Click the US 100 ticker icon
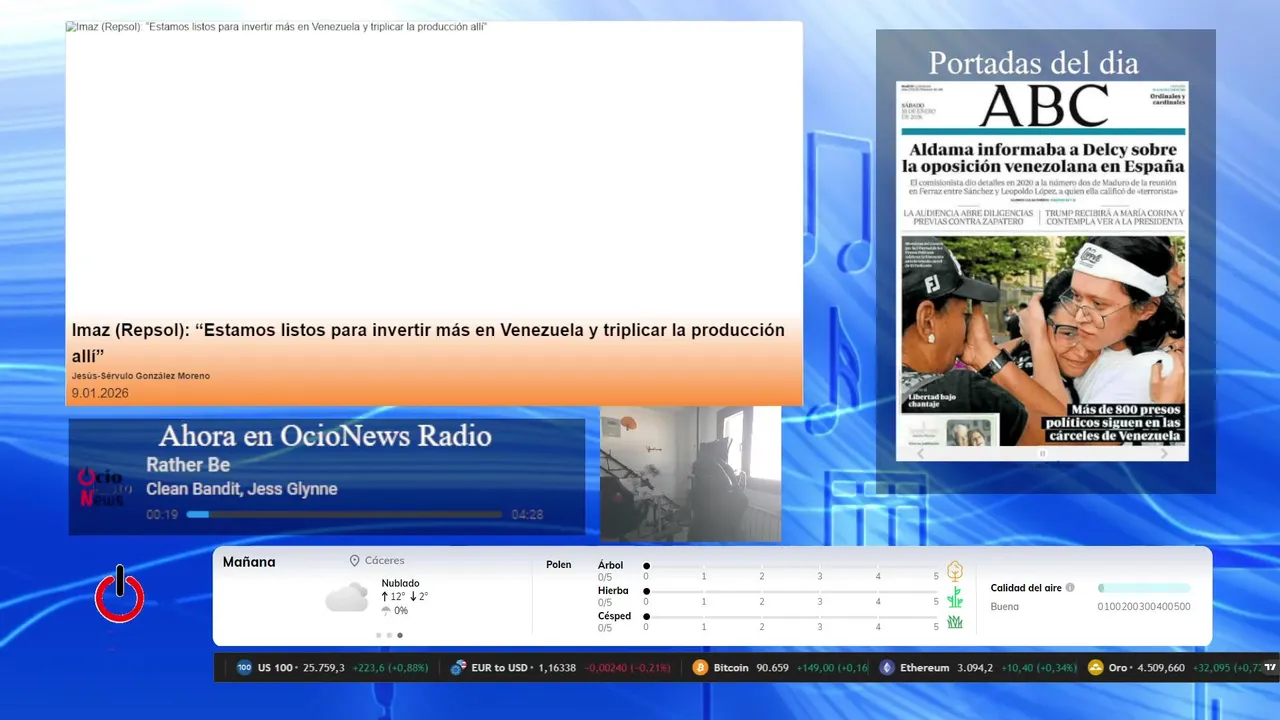Screen dimensions: 1280x720 244,668
